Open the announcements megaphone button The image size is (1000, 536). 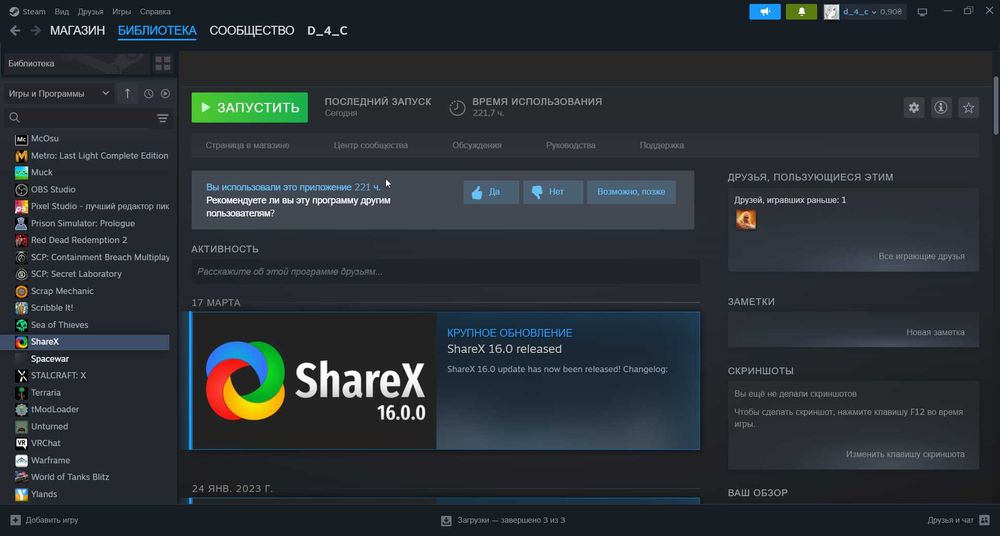[x=765, y=11]
